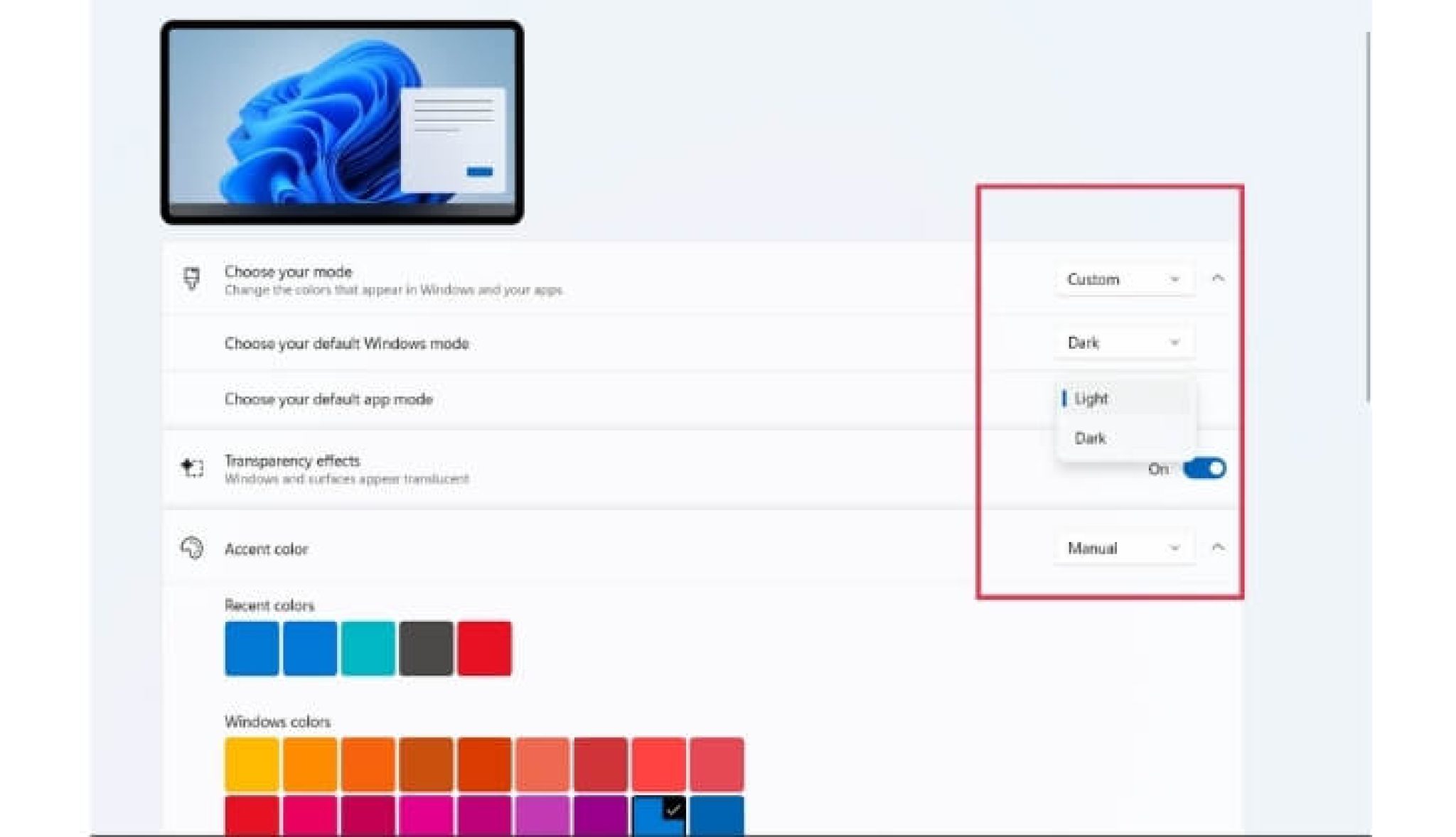
Task: Open the default Windows mode Dark dropdown
Action: pos(1124,343)
